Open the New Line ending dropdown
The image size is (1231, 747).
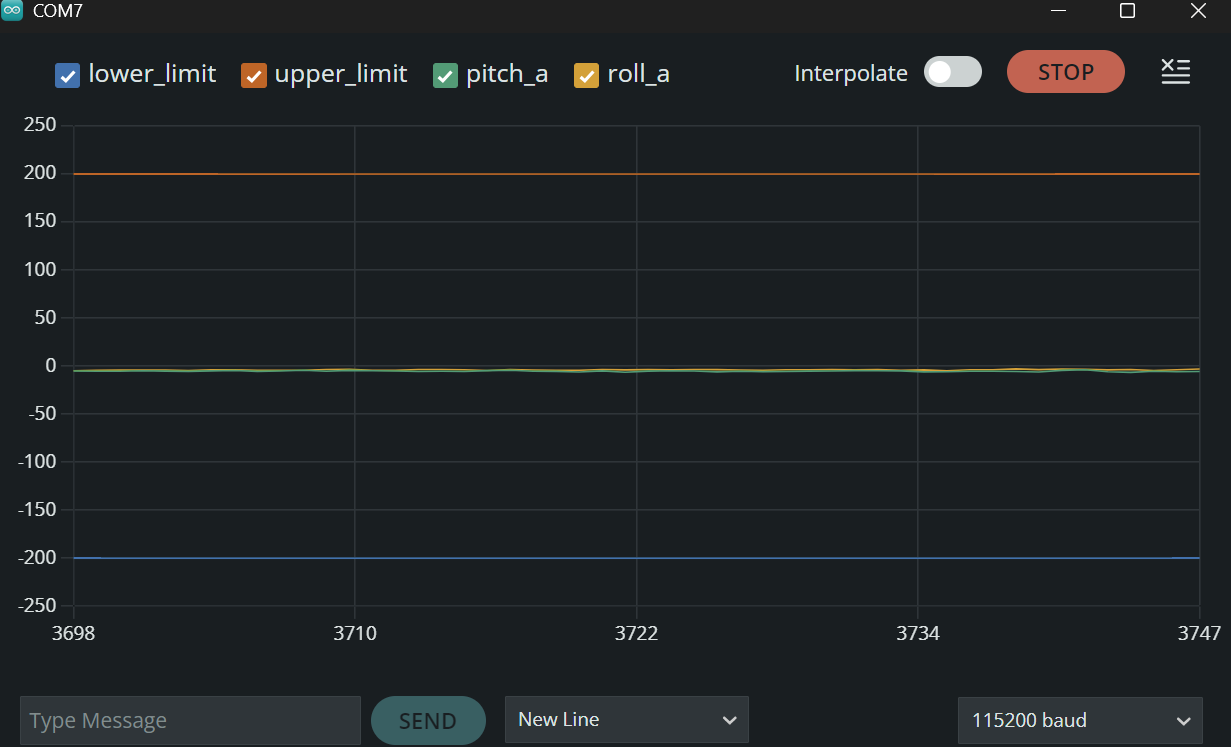tap(627, 720)
